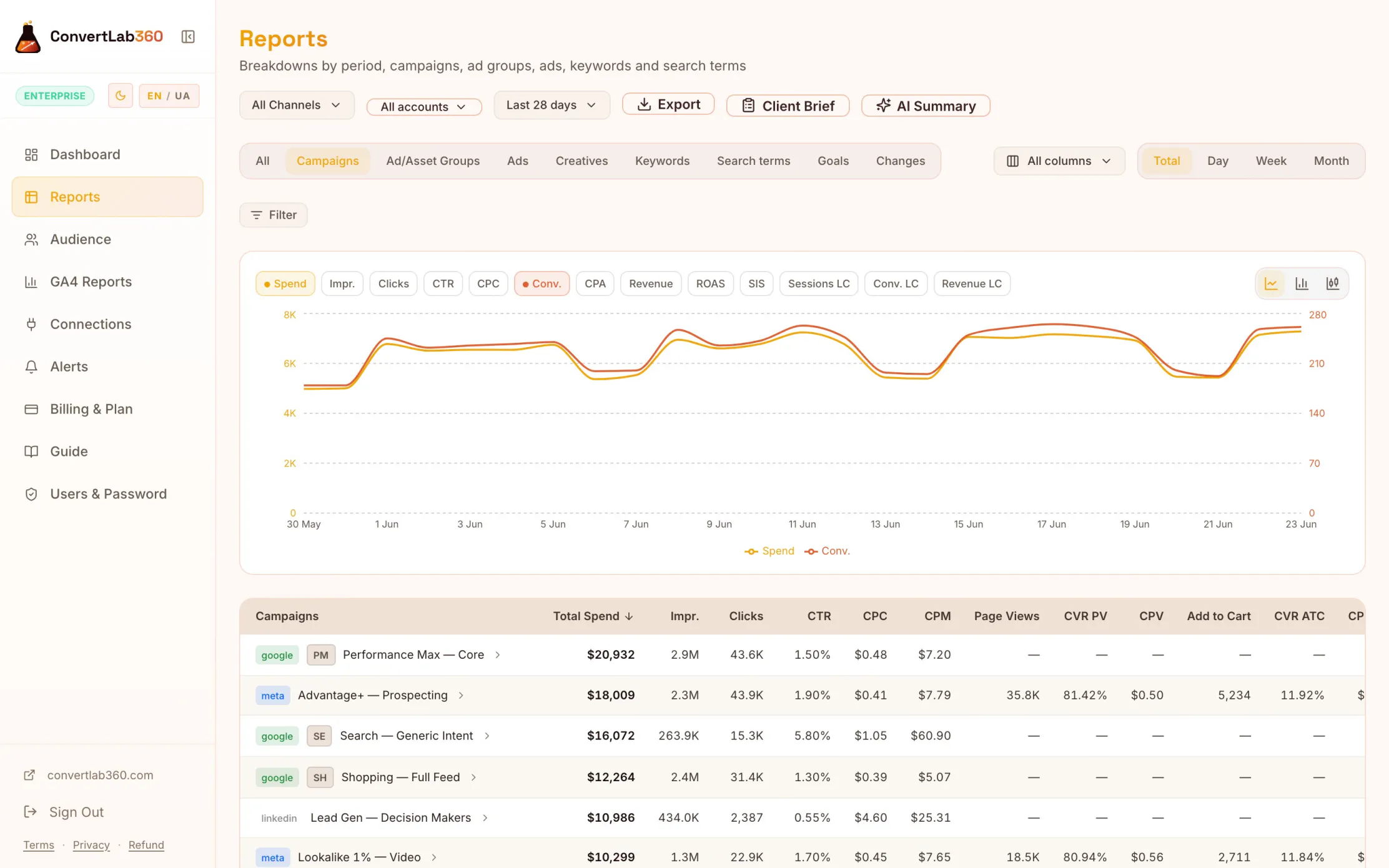Enable the Revenue metric chip
Viewport: 1389px width, 868px height.
651,284
